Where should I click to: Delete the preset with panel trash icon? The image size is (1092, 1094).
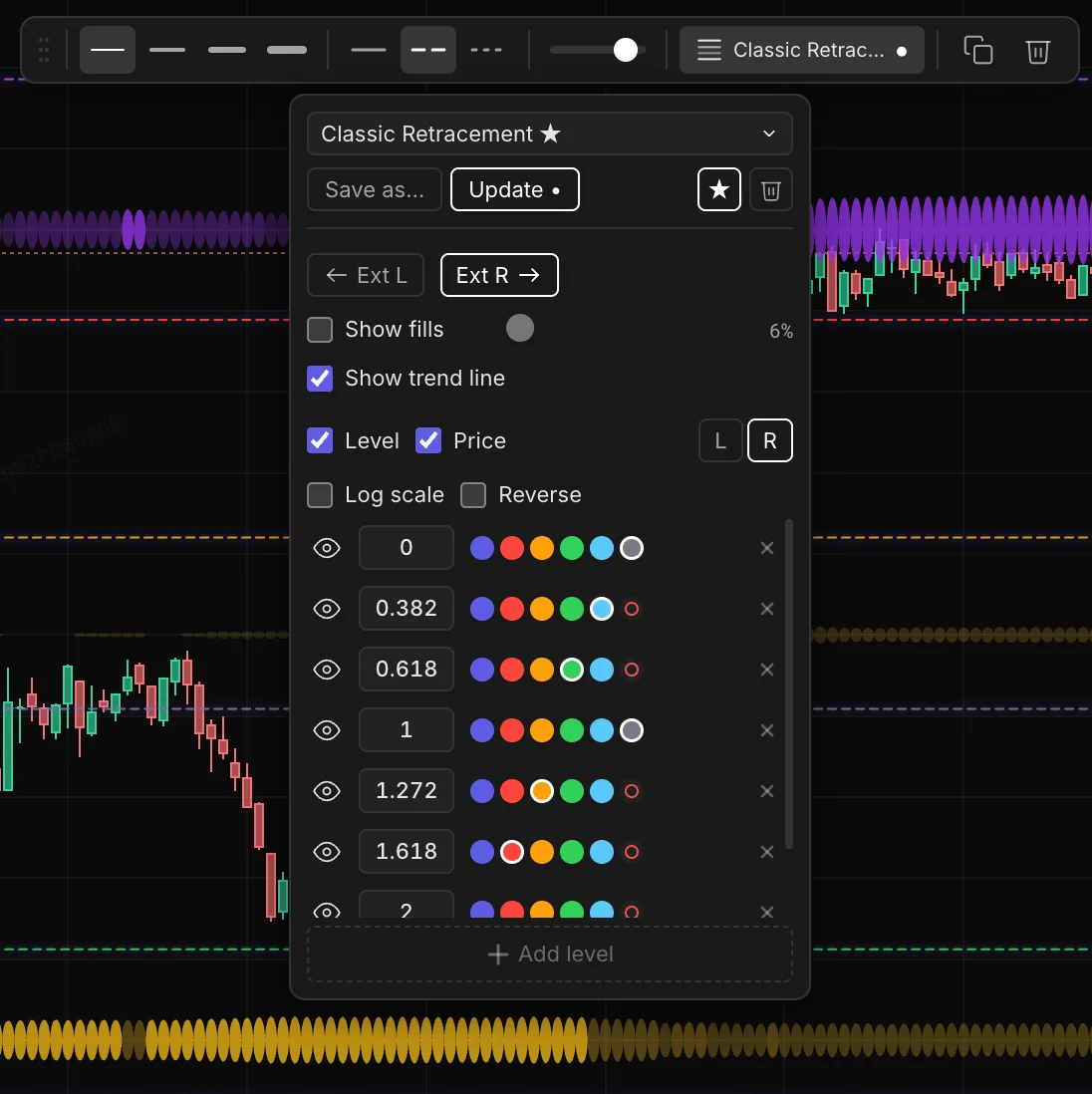(x=771, y=189)
